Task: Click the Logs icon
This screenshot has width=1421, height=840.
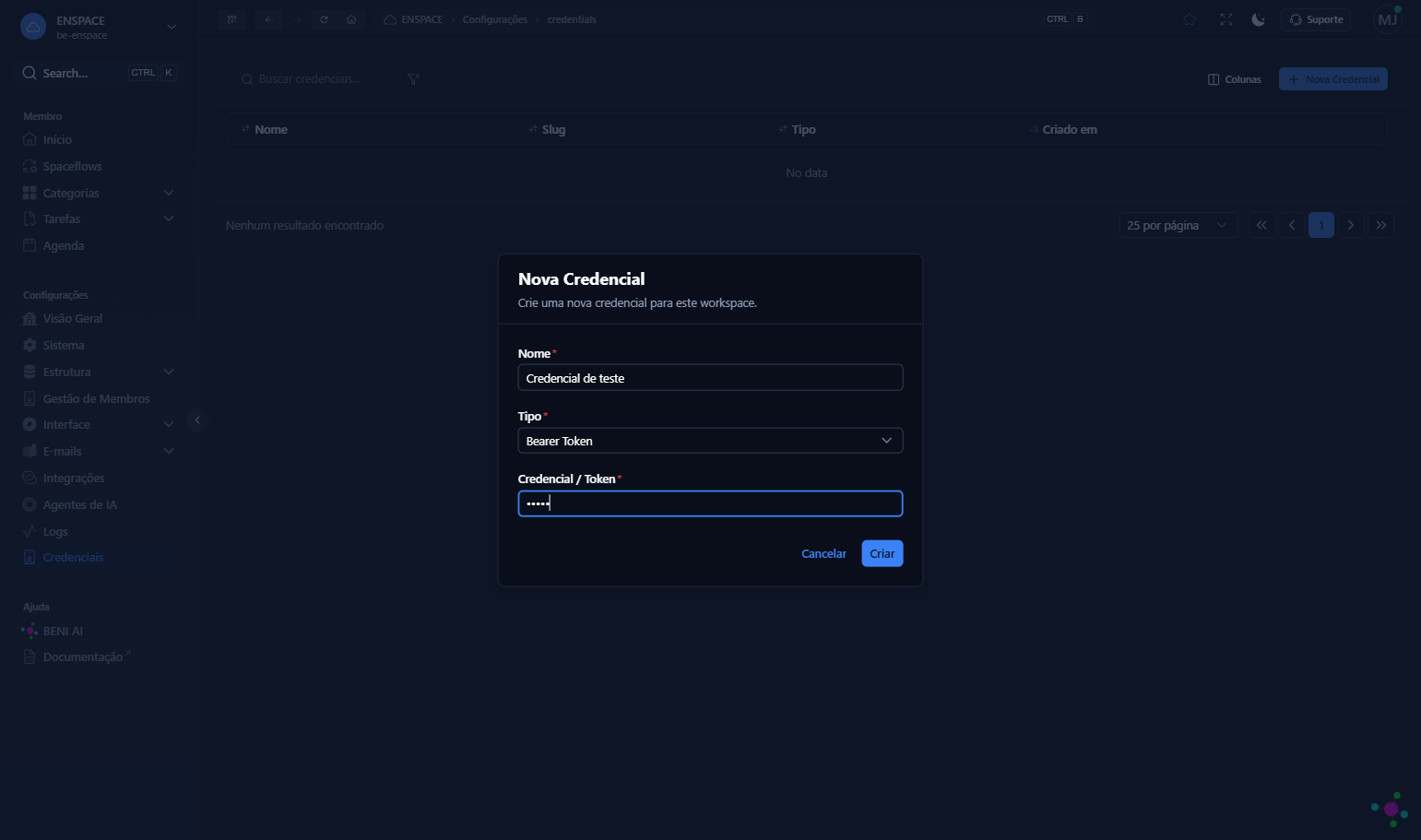Action: 30,531
